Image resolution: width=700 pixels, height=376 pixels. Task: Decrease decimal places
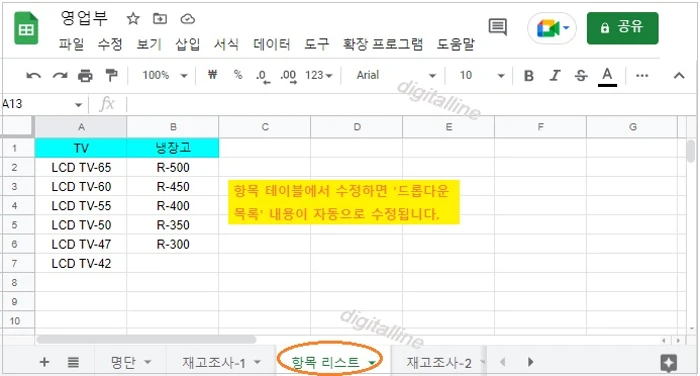(263, 76)
